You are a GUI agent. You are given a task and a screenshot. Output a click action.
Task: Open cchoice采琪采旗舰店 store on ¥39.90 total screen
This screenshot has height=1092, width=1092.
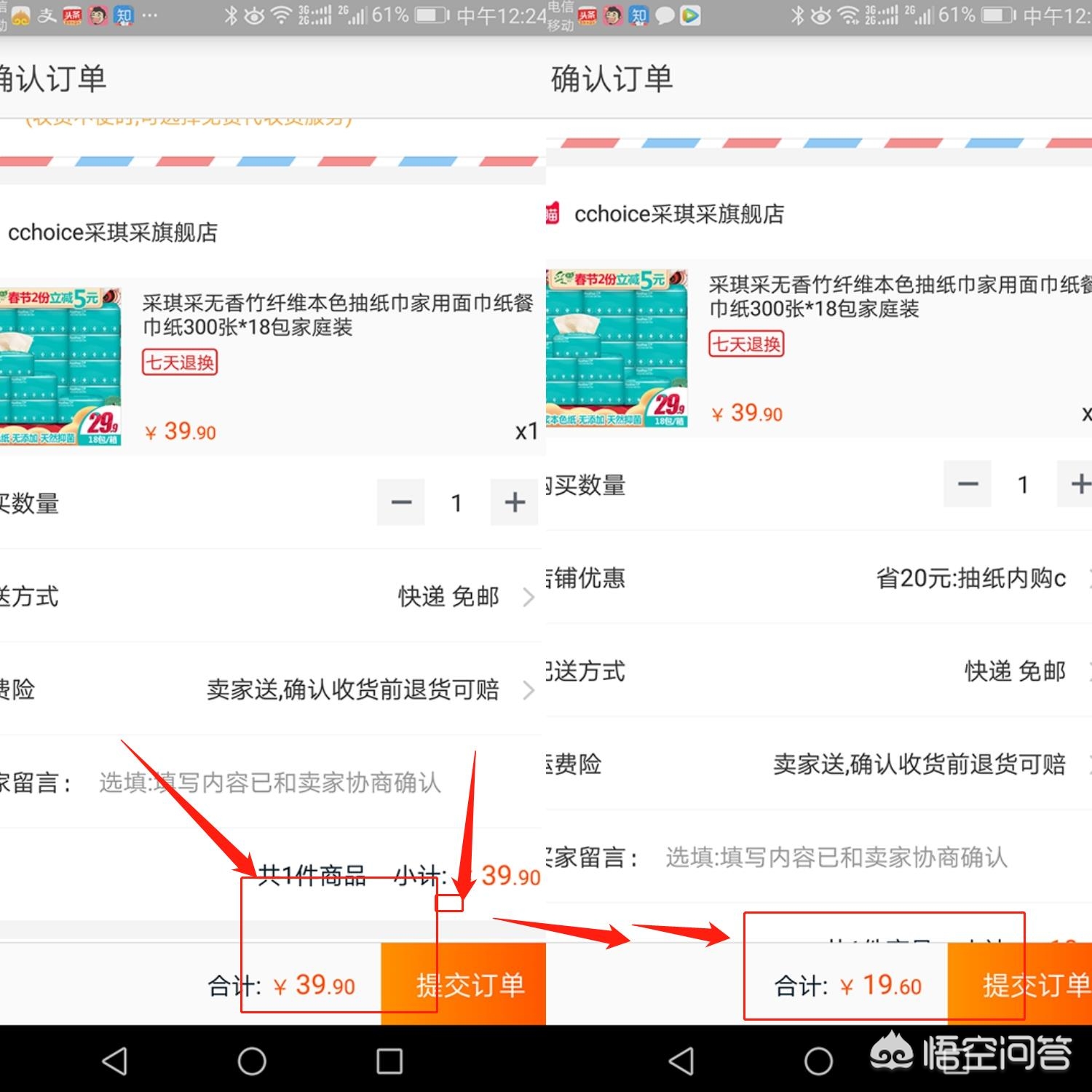point(113,232)
